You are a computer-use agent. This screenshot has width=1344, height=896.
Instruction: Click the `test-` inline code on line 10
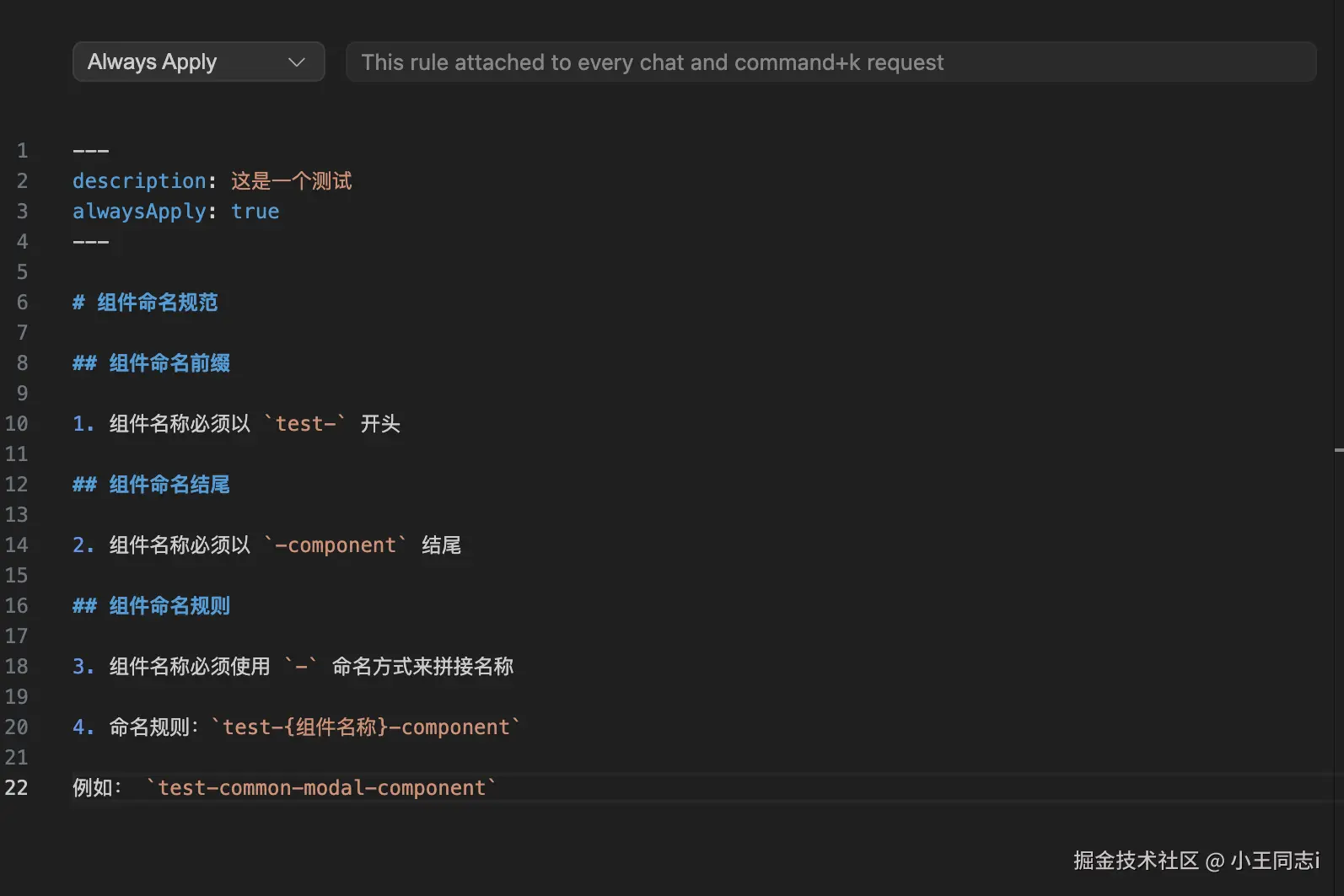(305, 424)
